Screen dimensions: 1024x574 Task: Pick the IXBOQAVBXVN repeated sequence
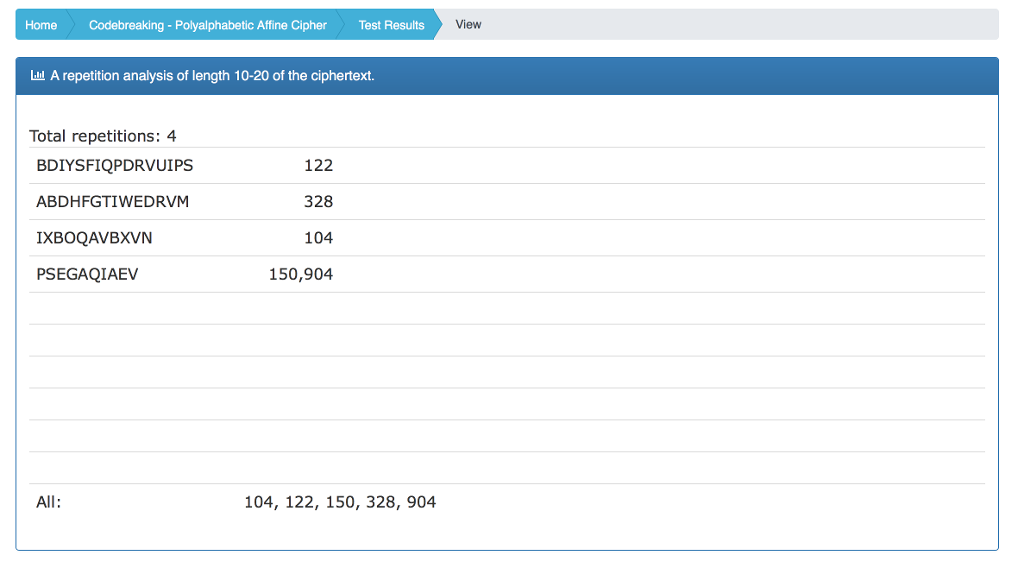point(94,238)
